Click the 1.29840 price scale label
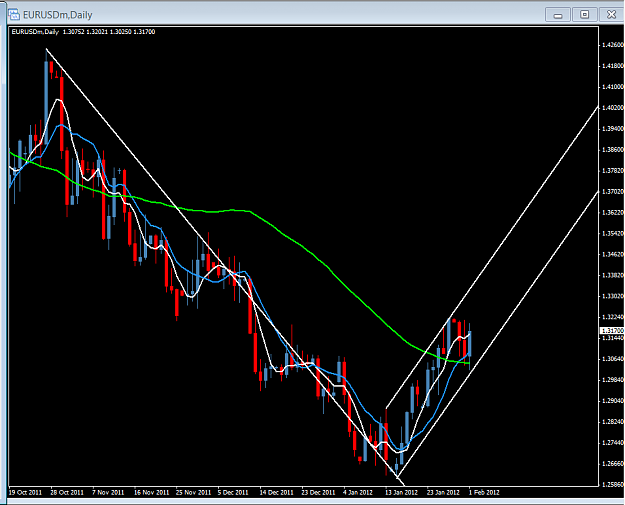This screenshot has height=505, width=625. click(613, 380)
